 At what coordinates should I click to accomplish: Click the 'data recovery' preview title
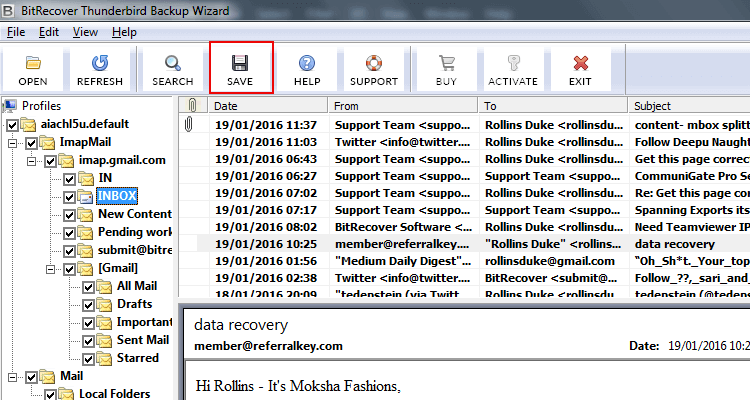point(241,325)
